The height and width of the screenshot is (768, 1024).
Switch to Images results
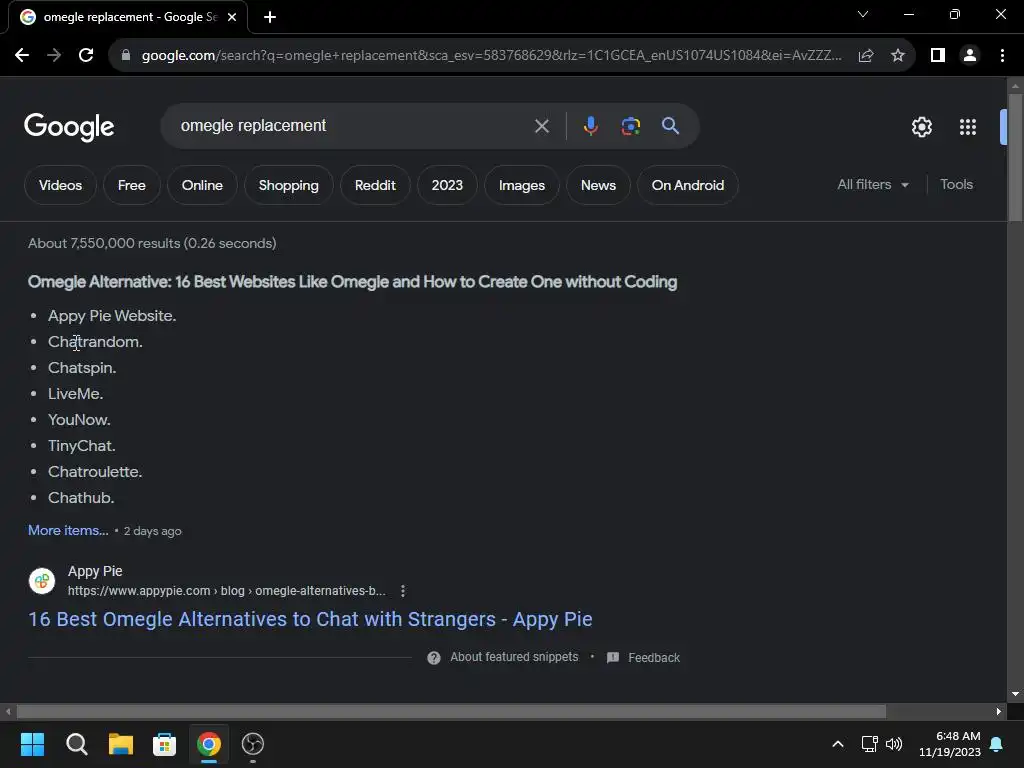coord(522,185)
